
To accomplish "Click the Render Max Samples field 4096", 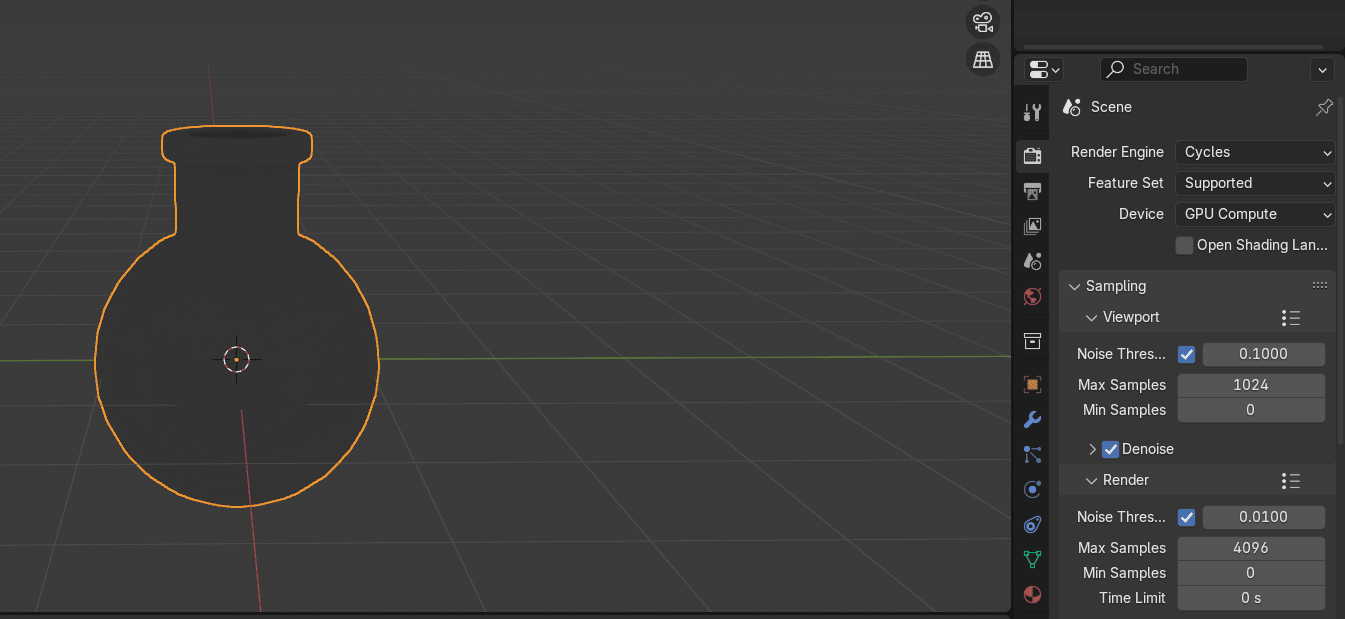I will (x=1251, y=548).
